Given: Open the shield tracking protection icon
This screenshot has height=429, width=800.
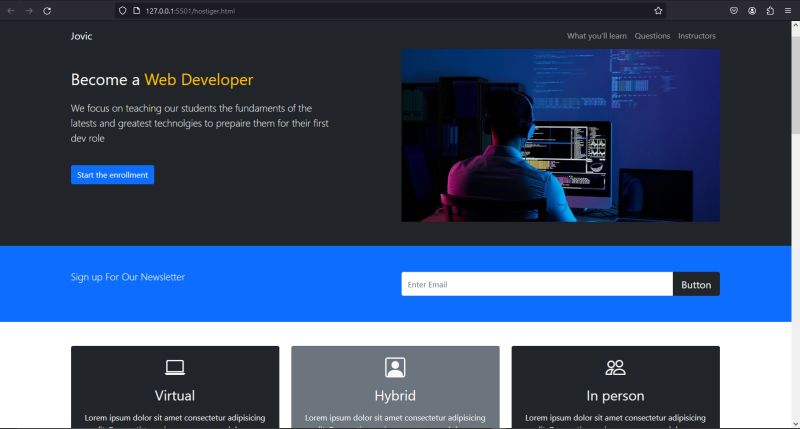Looking at the screenshot, I should 122,11.
